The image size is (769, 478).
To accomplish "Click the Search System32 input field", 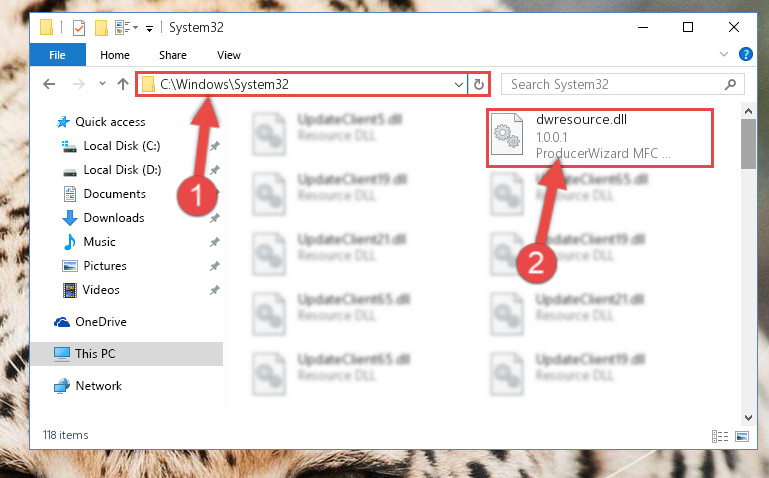I will 616,84.
